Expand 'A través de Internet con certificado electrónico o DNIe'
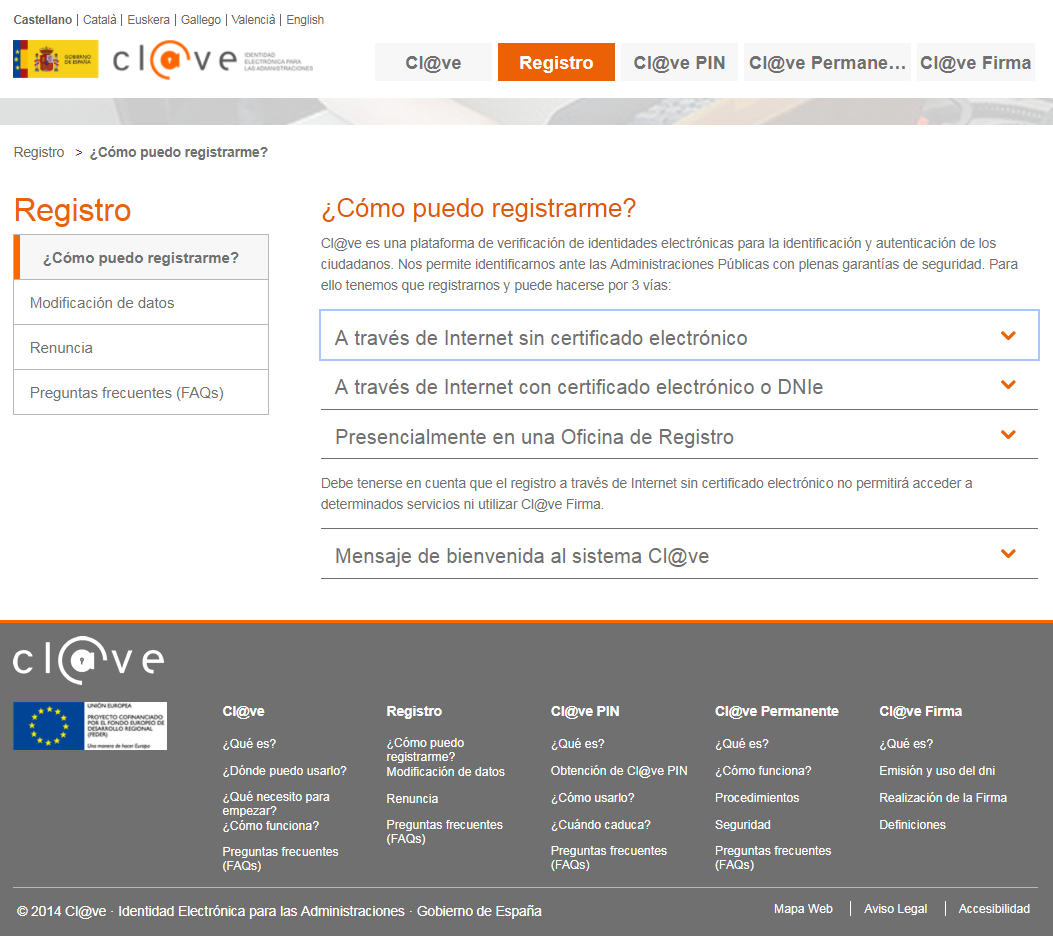The width and height of the screenshot is (1053, 936). click(x=679, y=385)
